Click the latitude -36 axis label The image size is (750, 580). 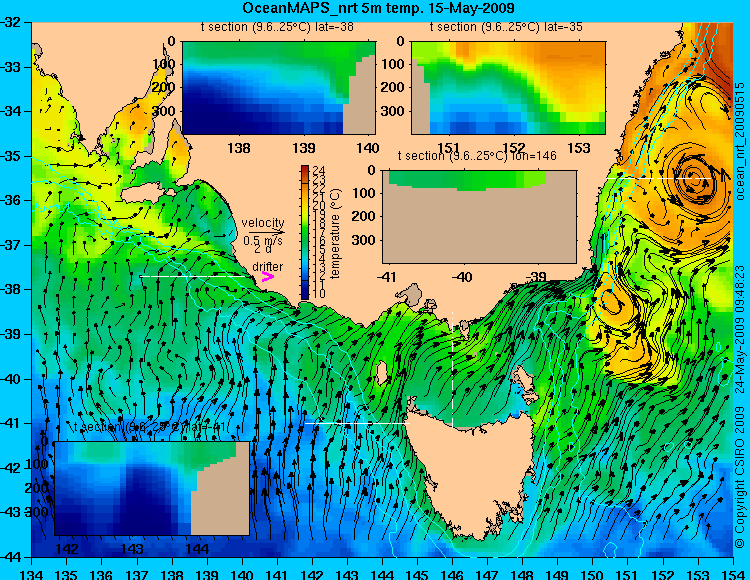(11, 200)
